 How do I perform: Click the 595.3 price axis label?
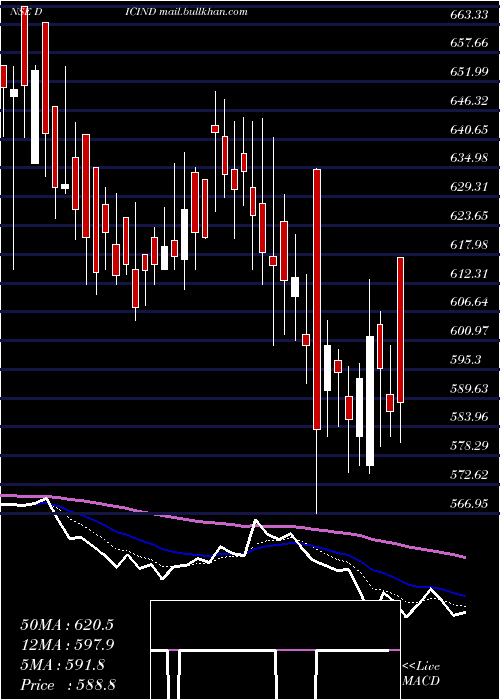(x=466, y=360)
